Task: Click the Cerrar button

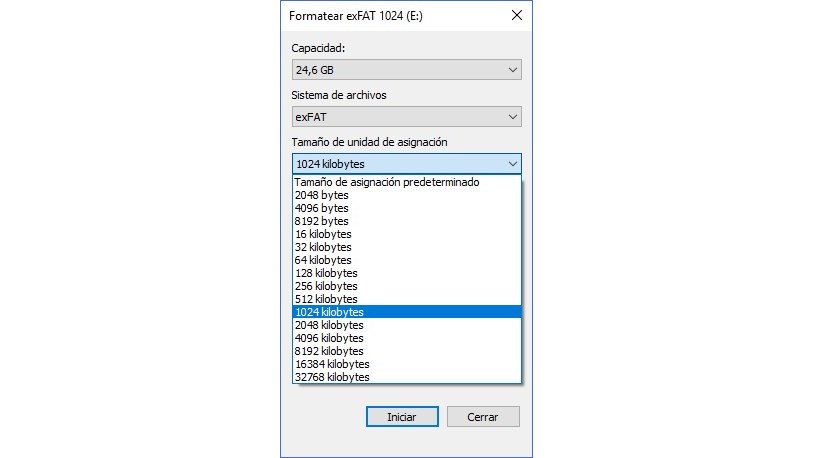Action: 483,416
